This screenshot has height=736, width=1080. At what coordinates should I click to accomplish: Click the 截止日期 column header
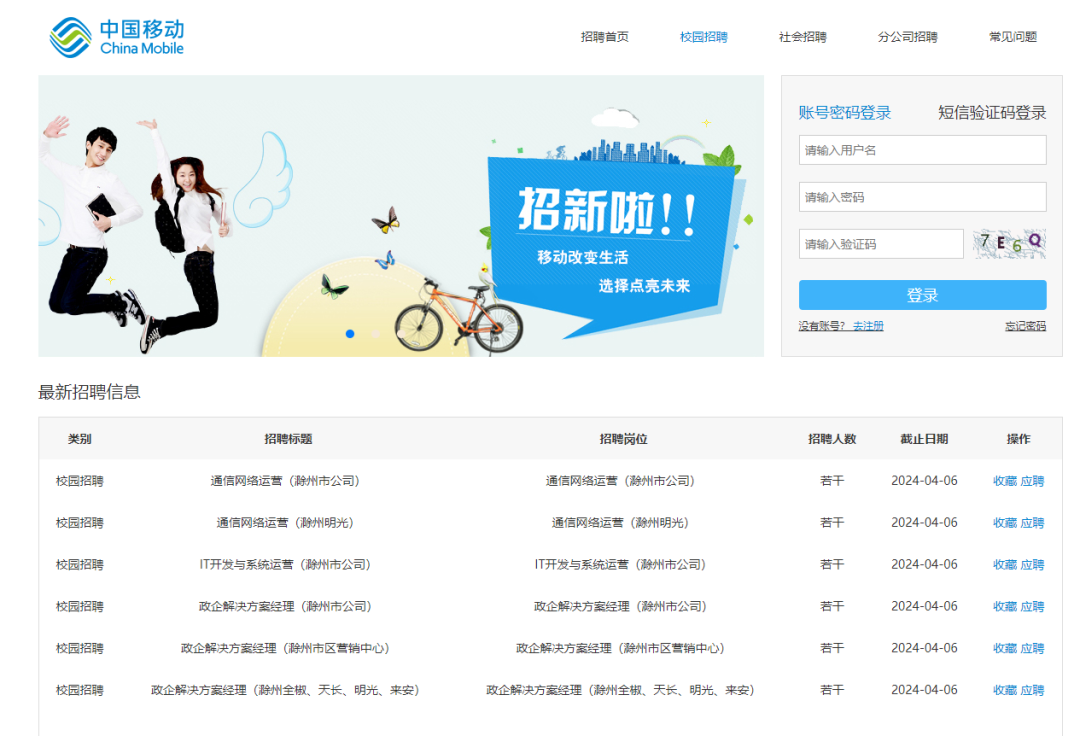tap(924, 439)
